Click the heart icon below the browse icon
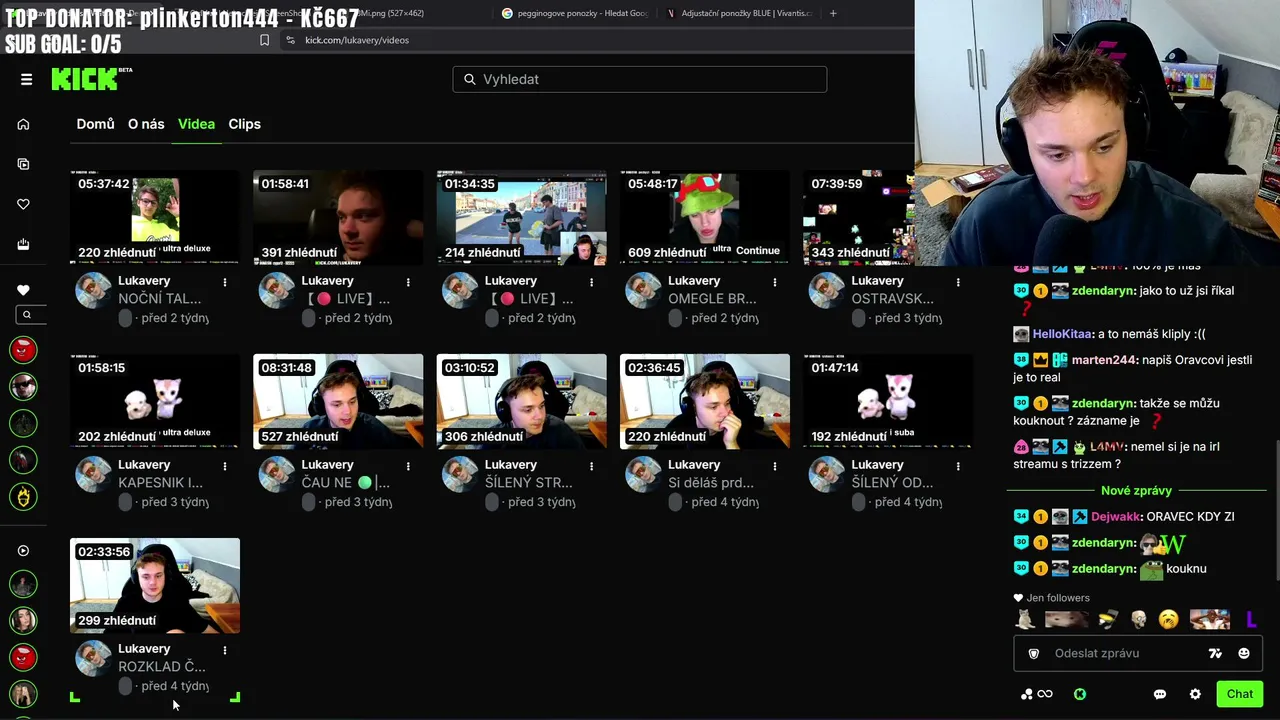1280x720 pixels. [23, 204]
